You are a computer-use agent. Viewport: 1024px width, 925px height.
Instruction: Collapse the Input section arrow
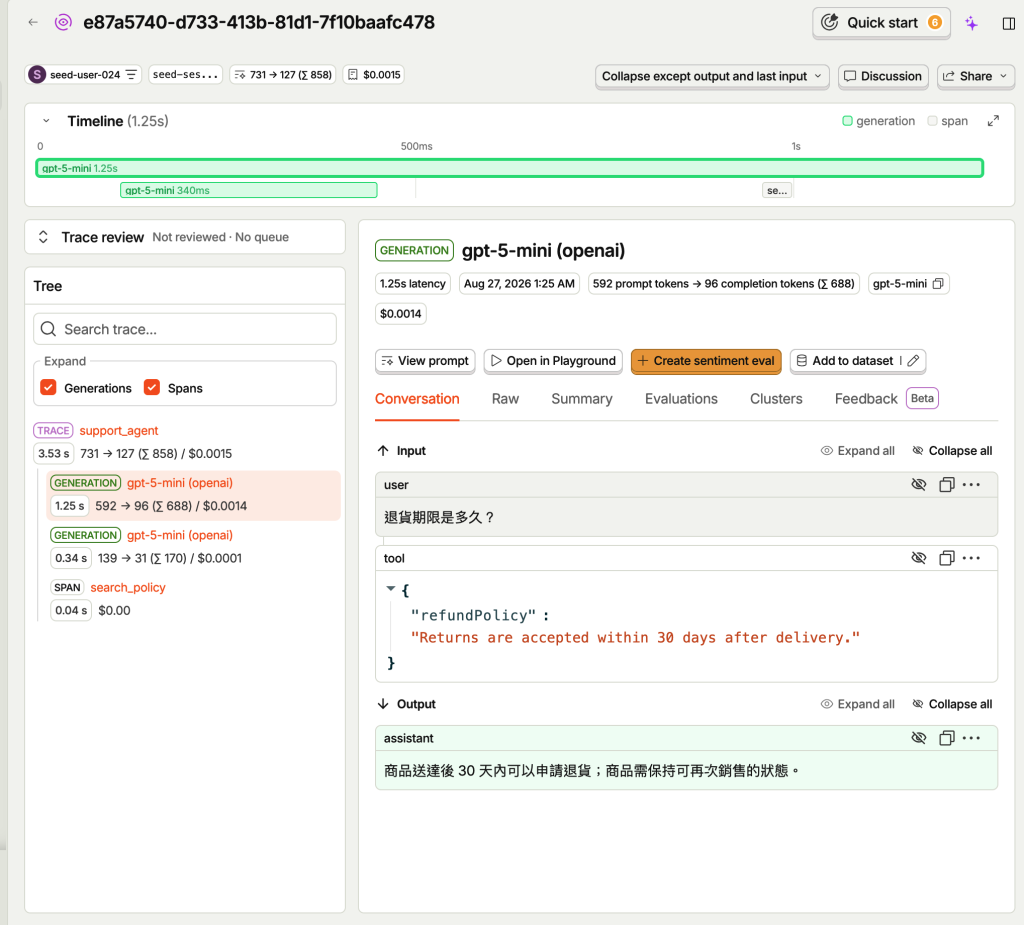[383, 451]
